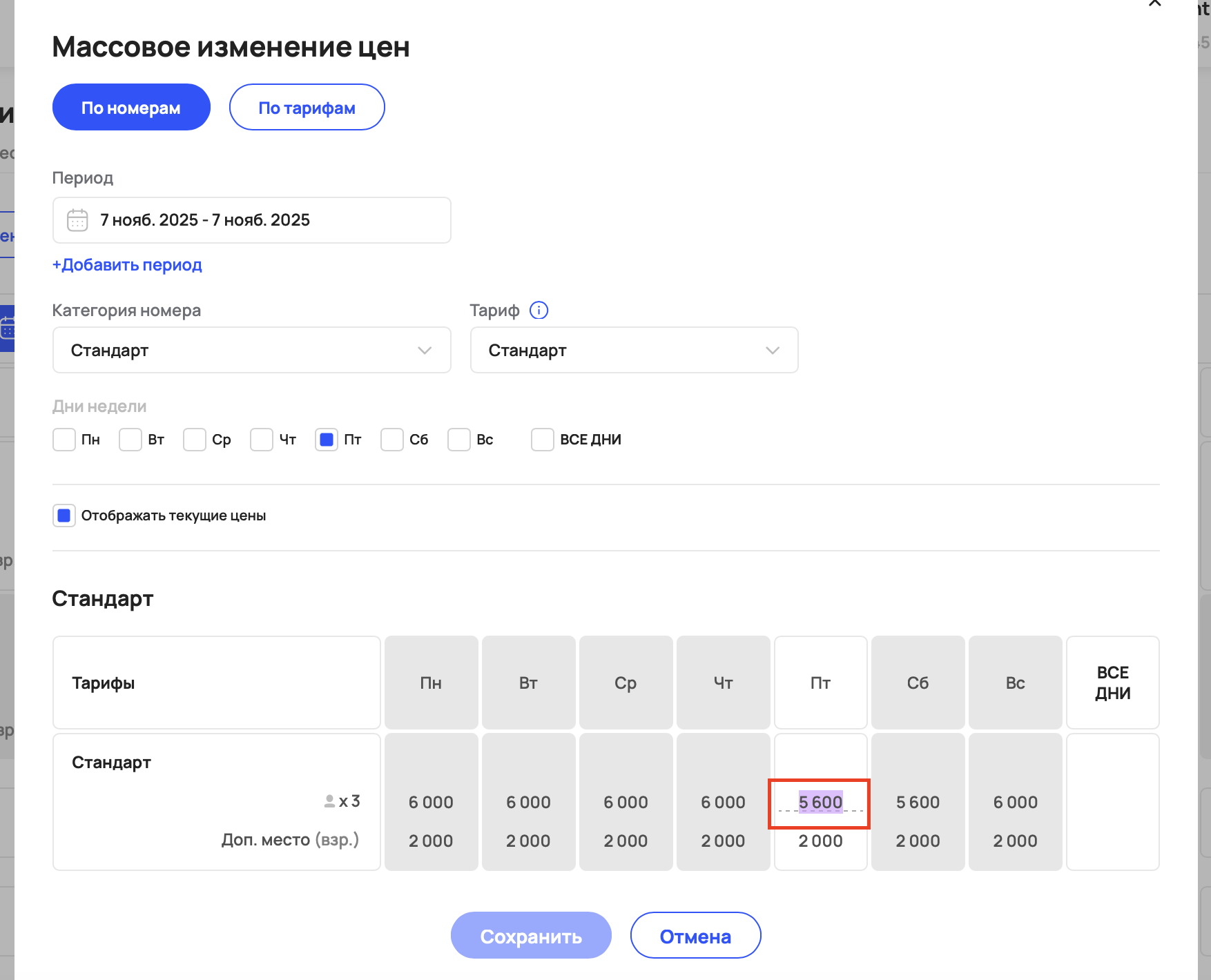The height and width of the screenshot is (980, 1211).
Task: Select the По номерам tab
Action: [x=131, y=108]
